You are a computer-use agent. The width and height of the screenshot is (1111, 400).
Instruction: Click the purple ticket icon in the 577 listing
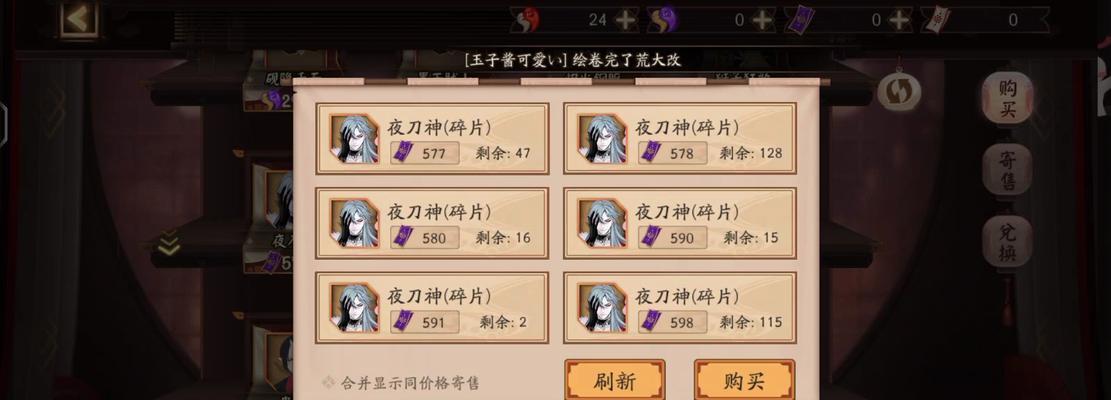[403, 153]
